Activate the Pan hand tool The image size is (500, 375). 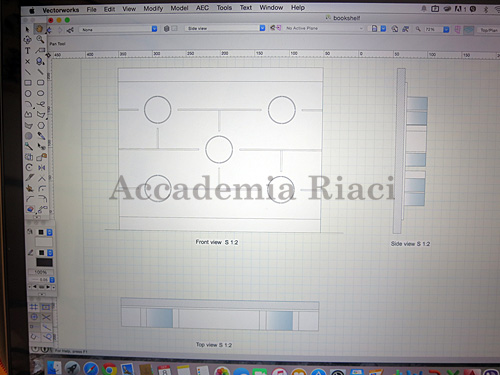click(39, 29)
